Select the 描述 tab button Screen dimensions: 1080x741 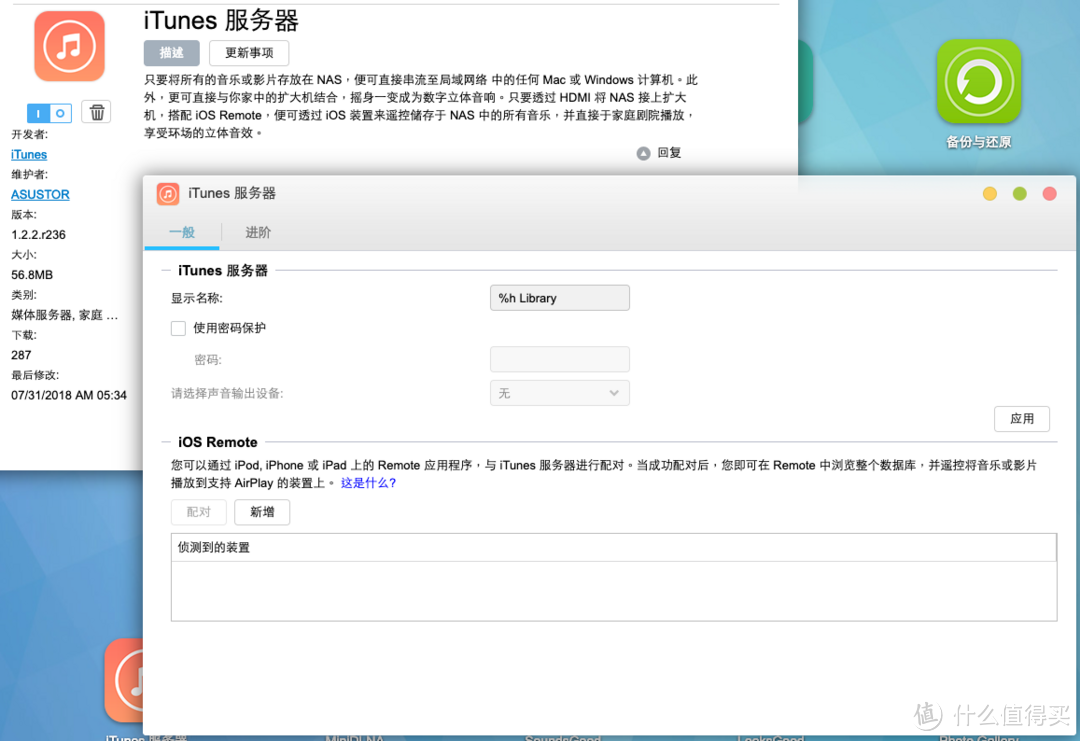tap(172, 53)
